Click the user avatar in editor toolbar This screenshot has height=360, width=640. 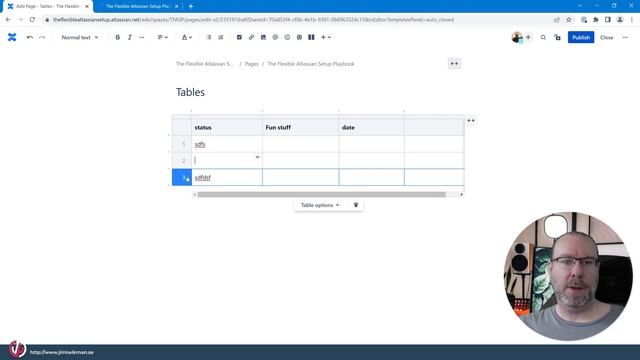517,37
